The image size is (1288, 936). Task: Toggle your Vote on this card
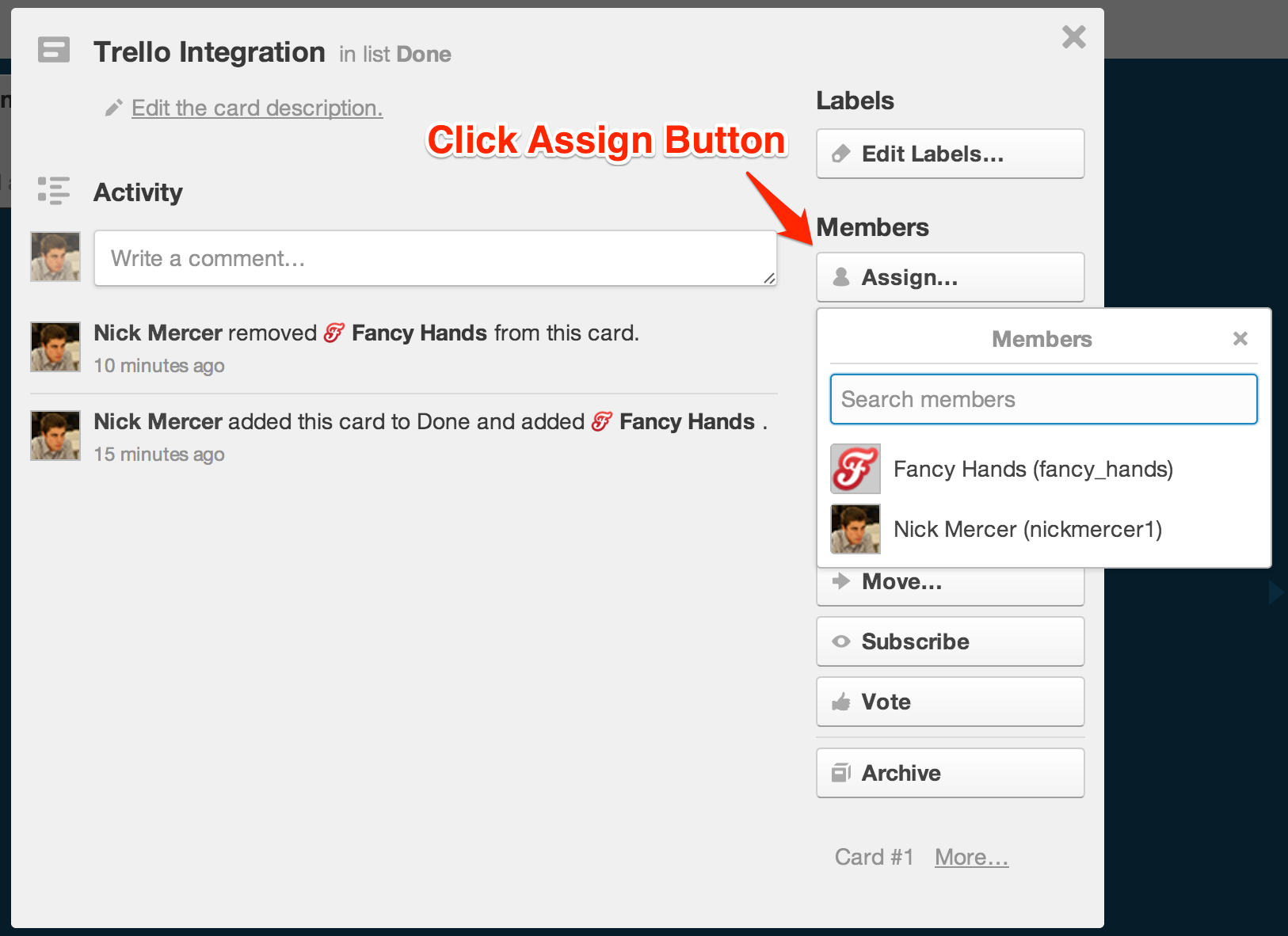coord(950,702)
